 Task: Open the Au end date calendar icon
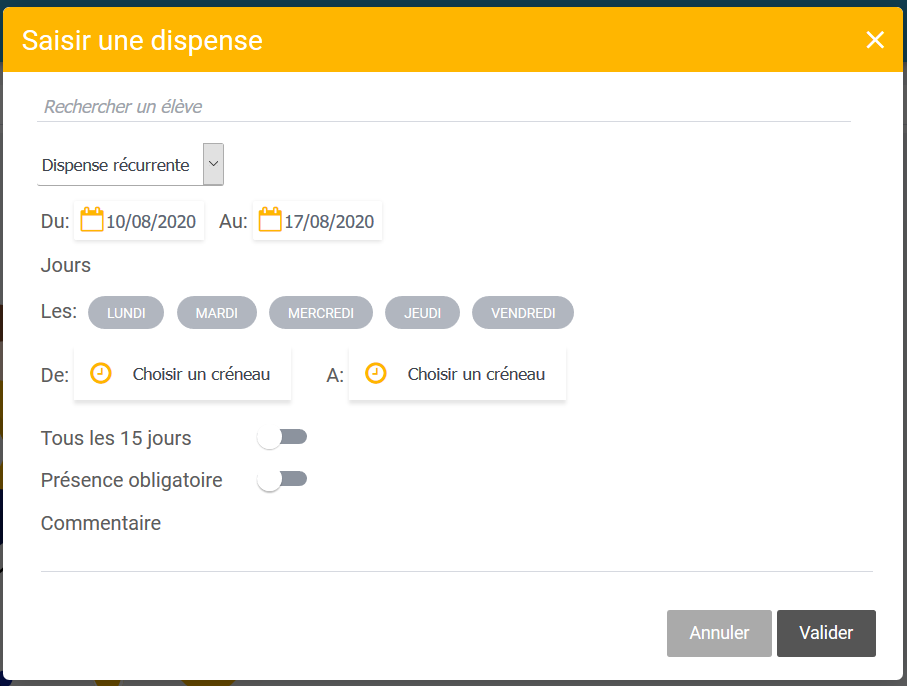point(270,220)
